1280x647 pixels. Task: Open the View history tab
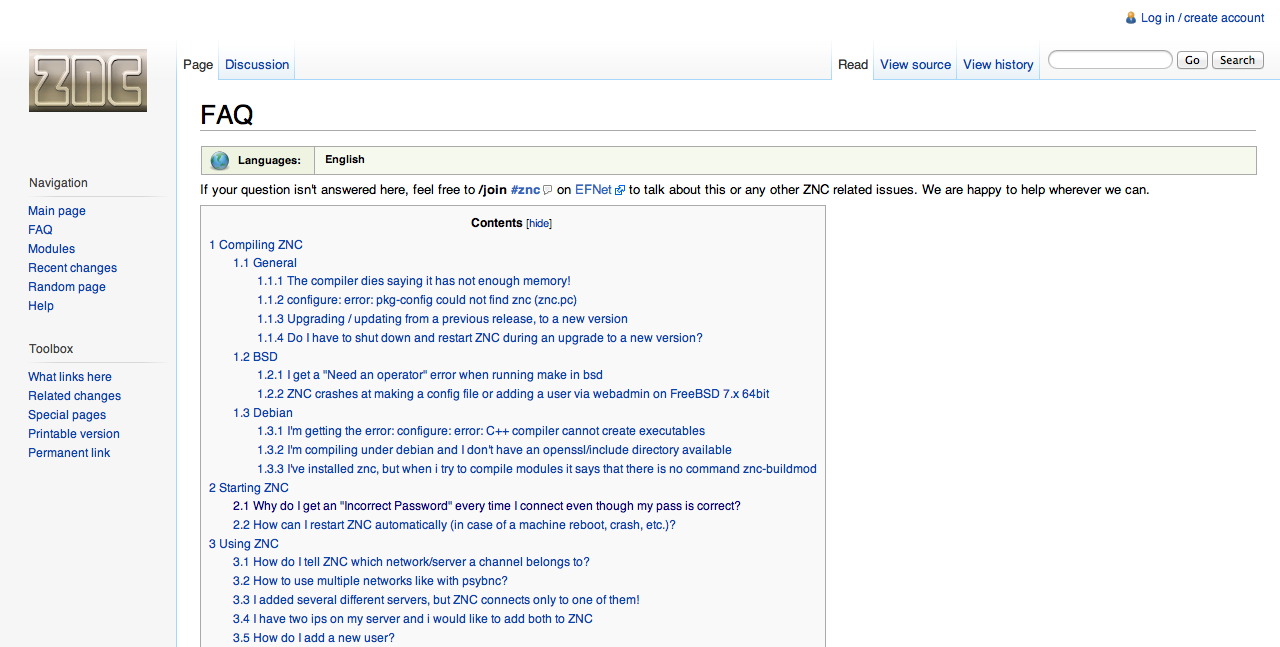pos(998,64)
